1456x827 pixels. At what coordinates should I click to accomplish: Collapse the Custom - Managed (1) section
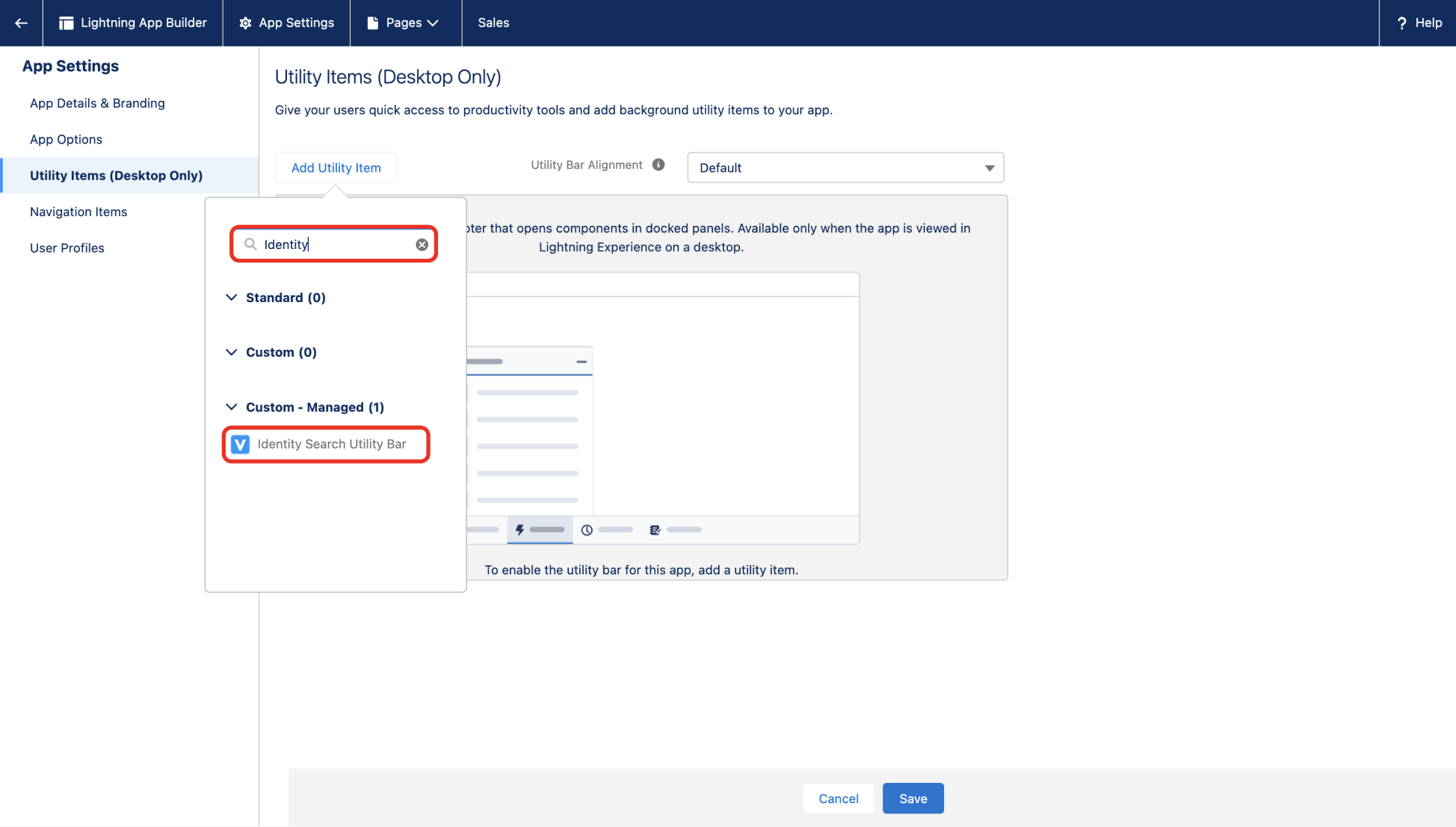[x=232, y=408]
